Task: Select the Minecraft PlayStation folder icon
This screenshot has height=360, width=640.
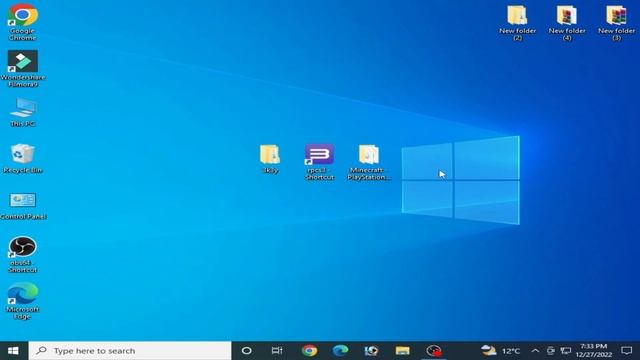Action: coord(369,162)
